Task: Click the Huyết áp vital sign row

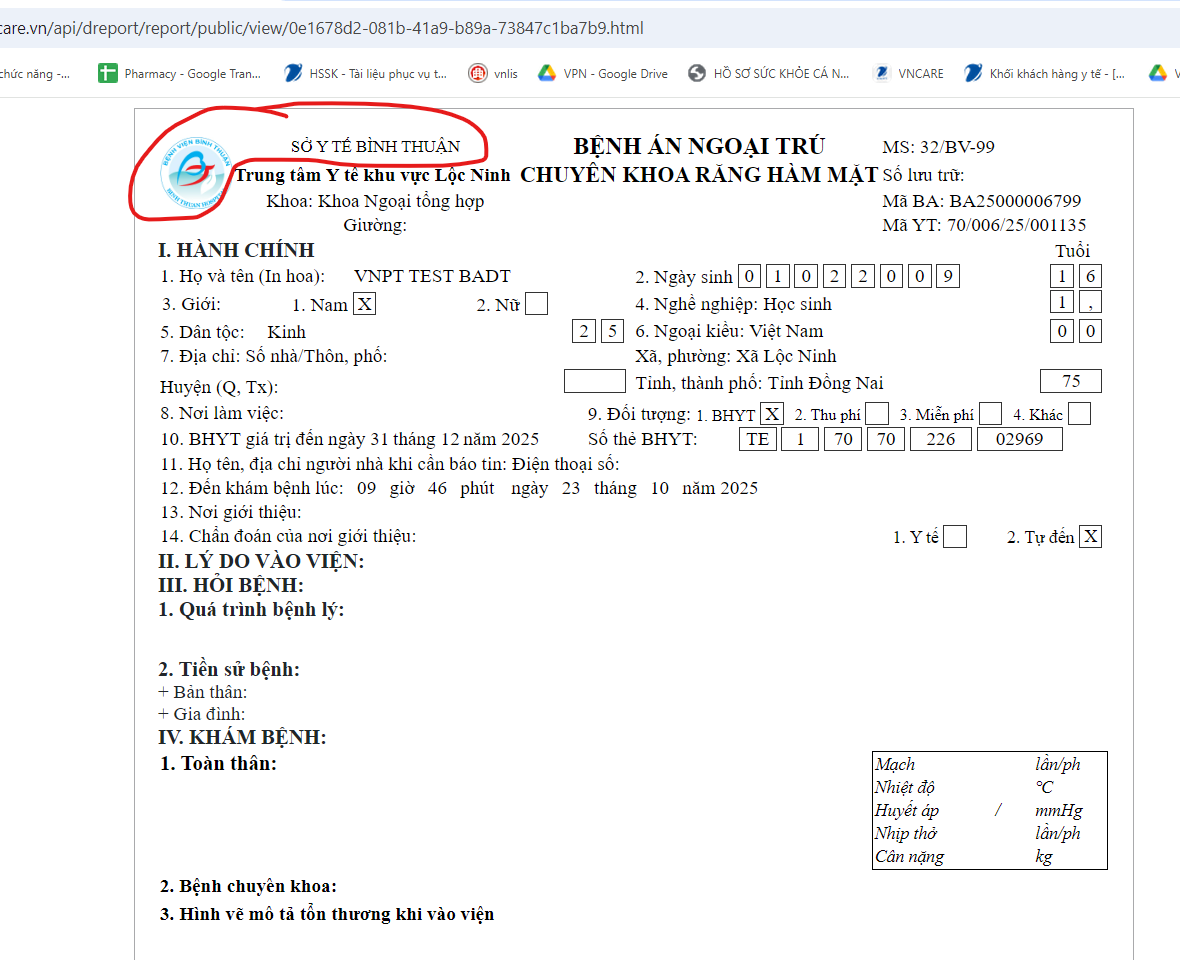Action: click(990, 810)
